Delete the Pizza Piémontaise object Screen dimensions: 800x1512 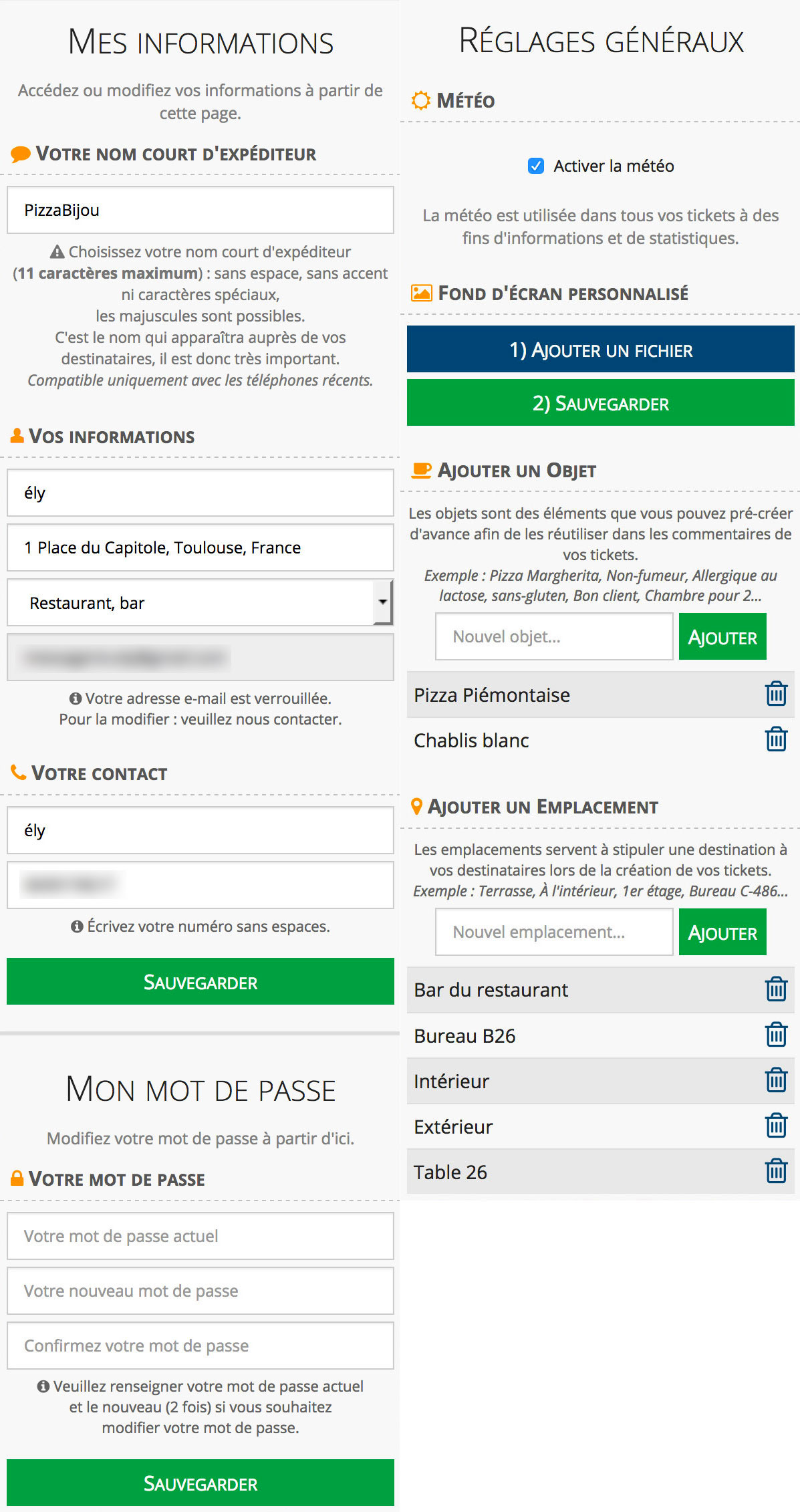pos(776,694)
